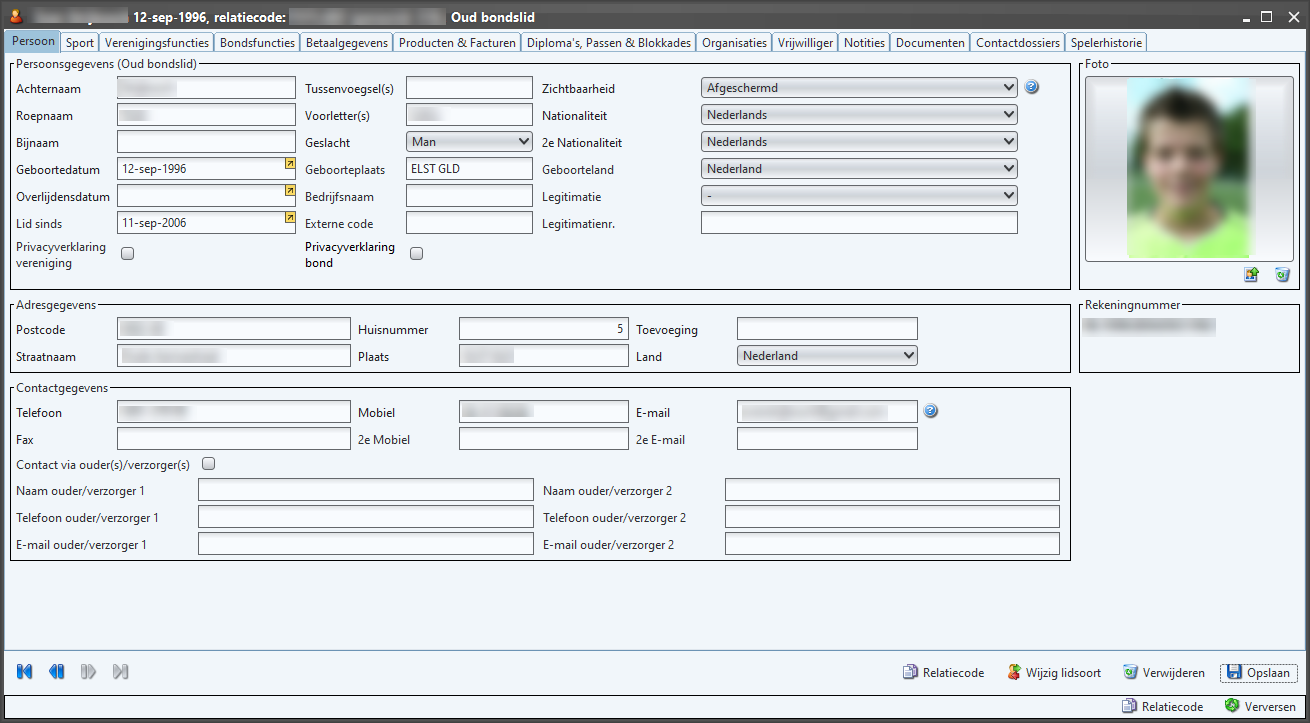Open the Geboorteland dropdown

(859, 169)
